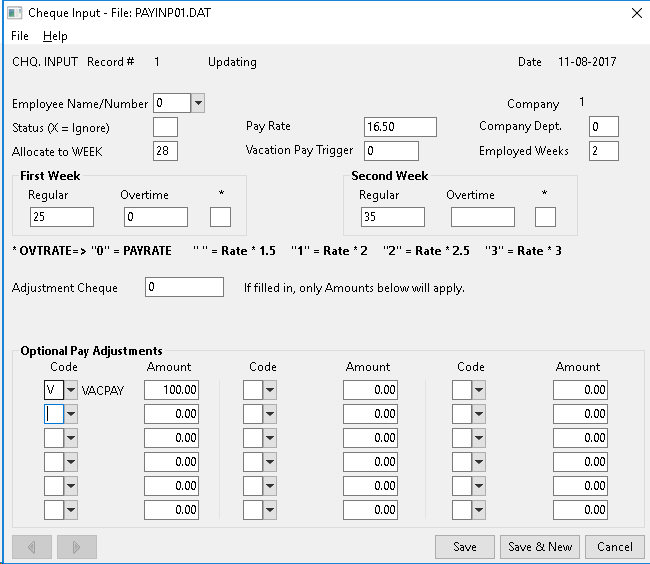Open the File menu
The height and width of the screenshot is (564, 650).
click(19, 36)
